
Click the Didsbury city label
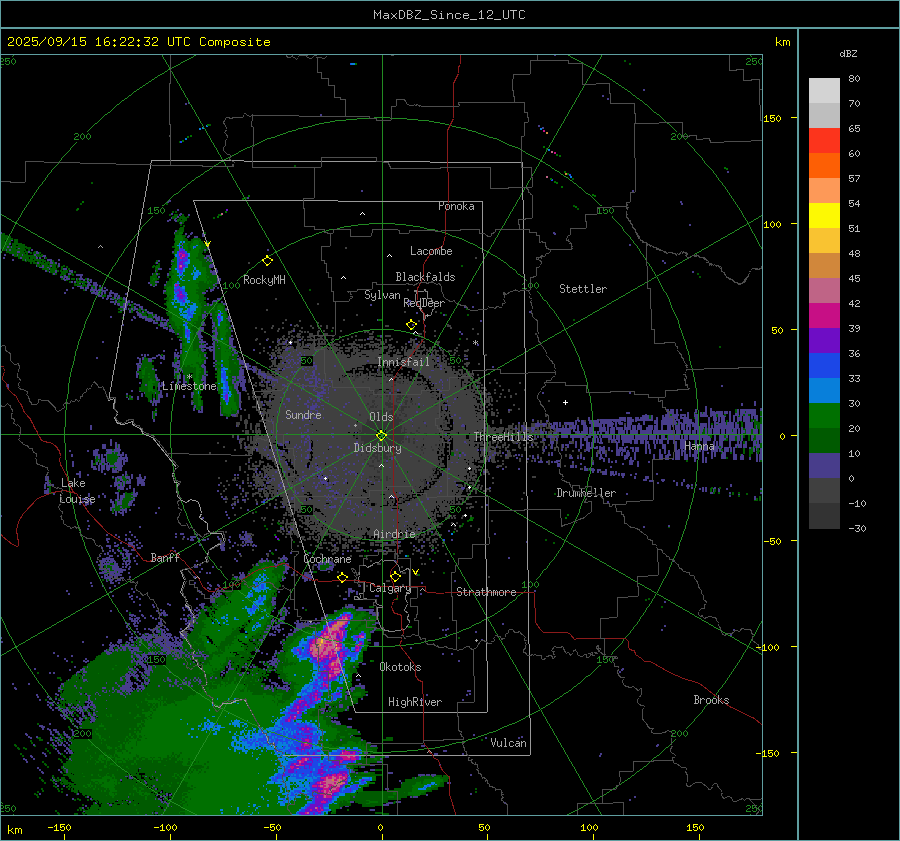[x=378, y=448]
